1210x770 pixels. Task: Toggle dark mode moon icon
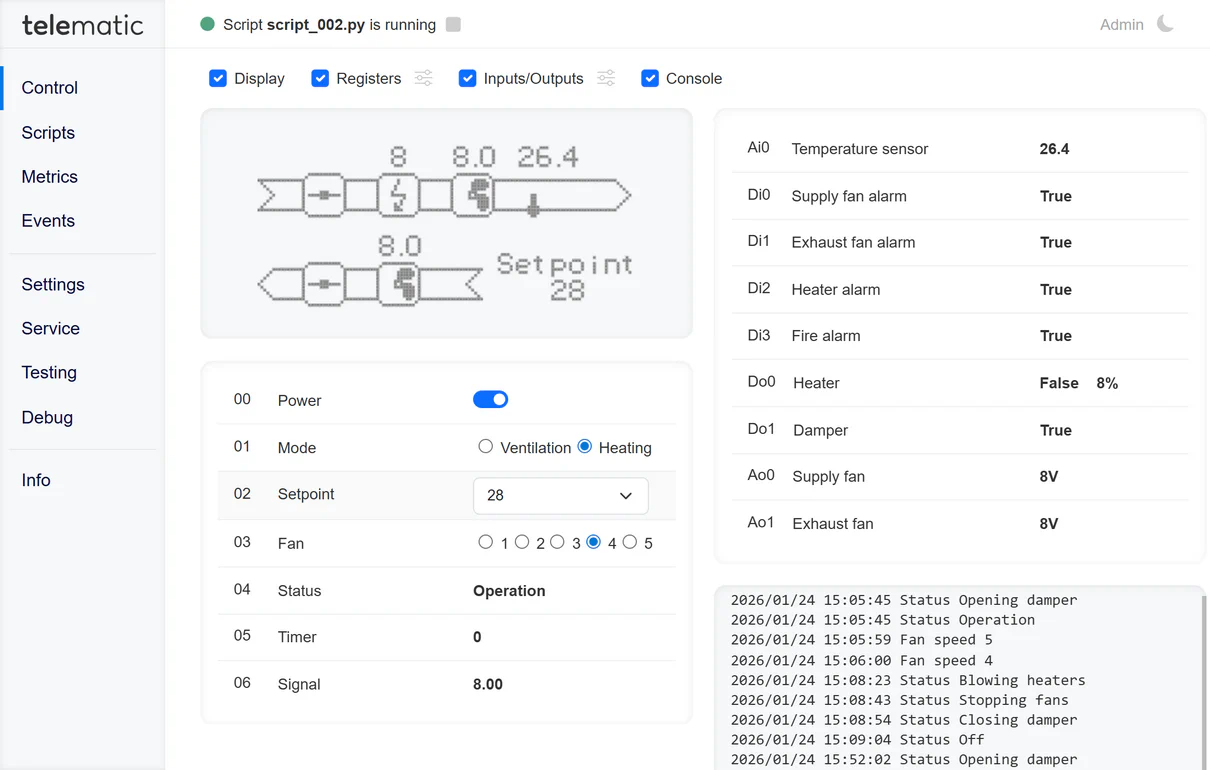1165,24
